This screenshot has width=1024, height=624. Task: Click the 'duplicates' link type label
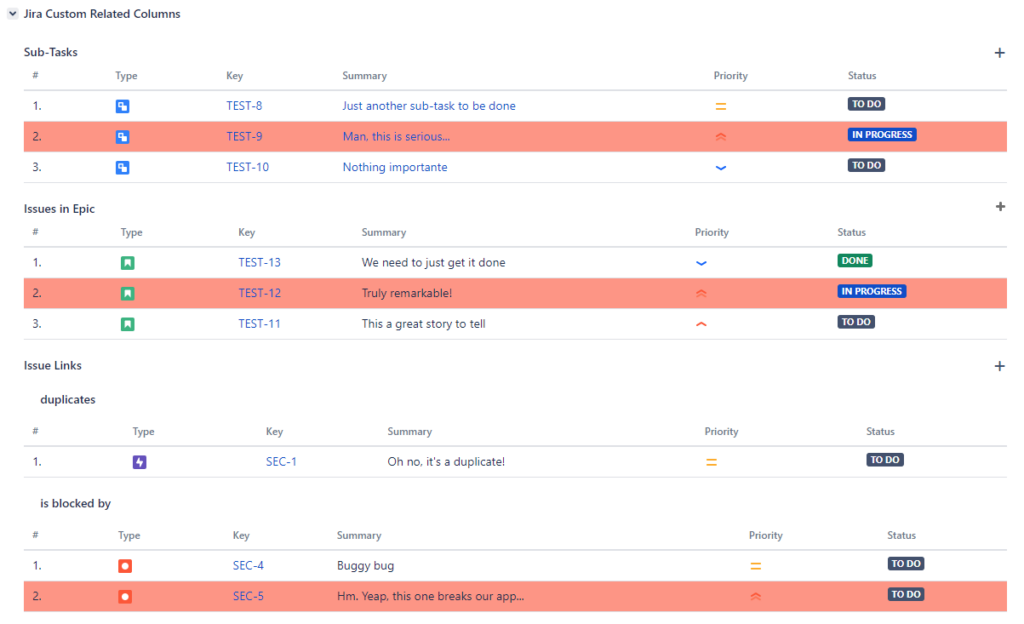(68, 399)
